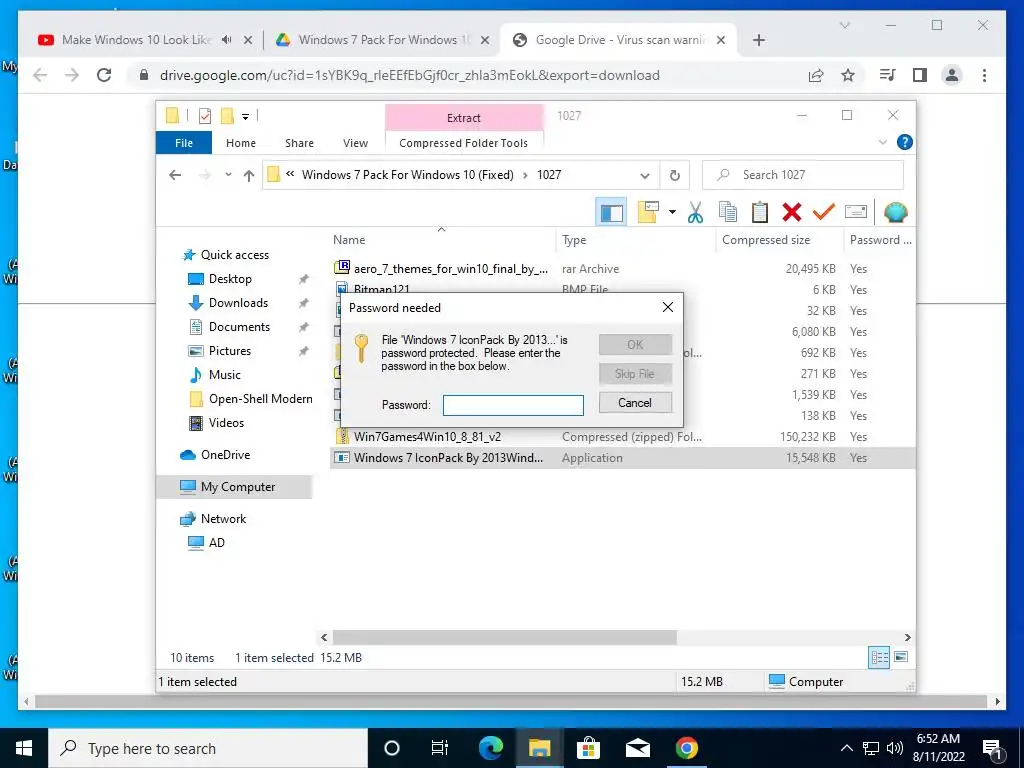Bookmark this page with star icon
Screen dimensions: 1024x768
(848, 75)
